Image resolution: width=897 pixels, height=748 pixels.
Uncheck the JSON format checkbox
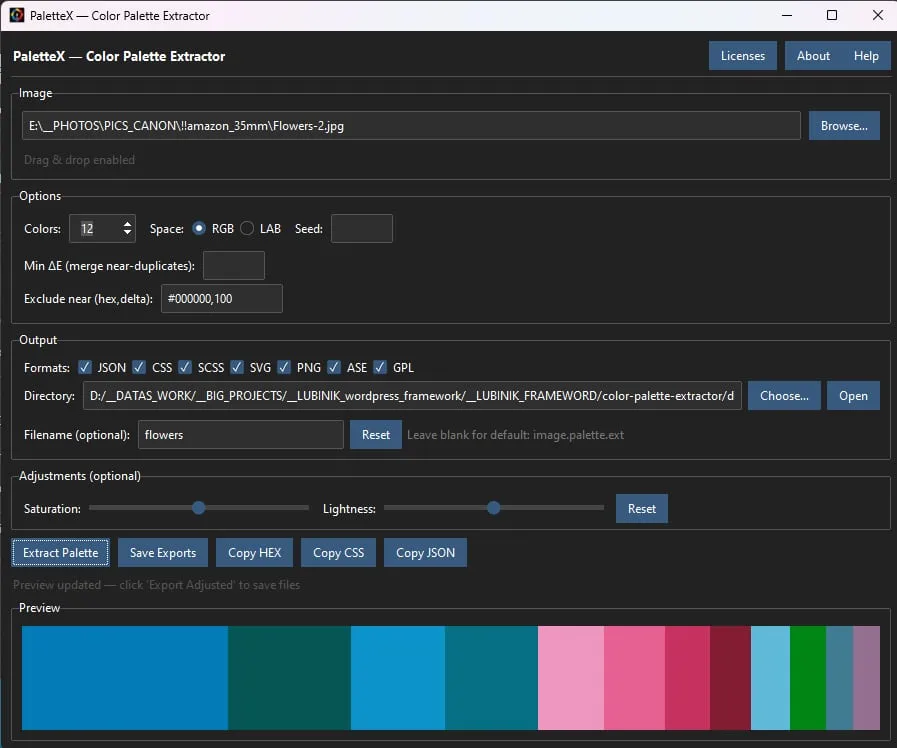point(85,368)
